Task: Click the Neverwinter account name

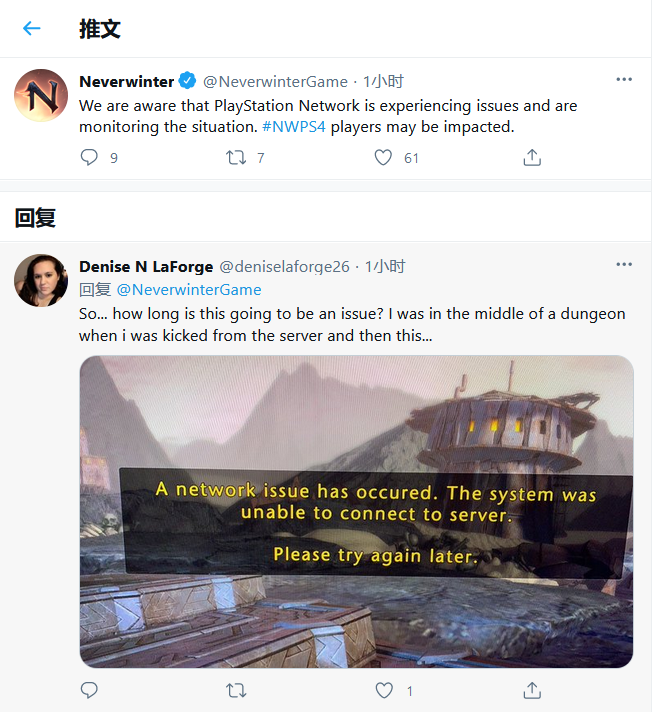Action: 126,81
